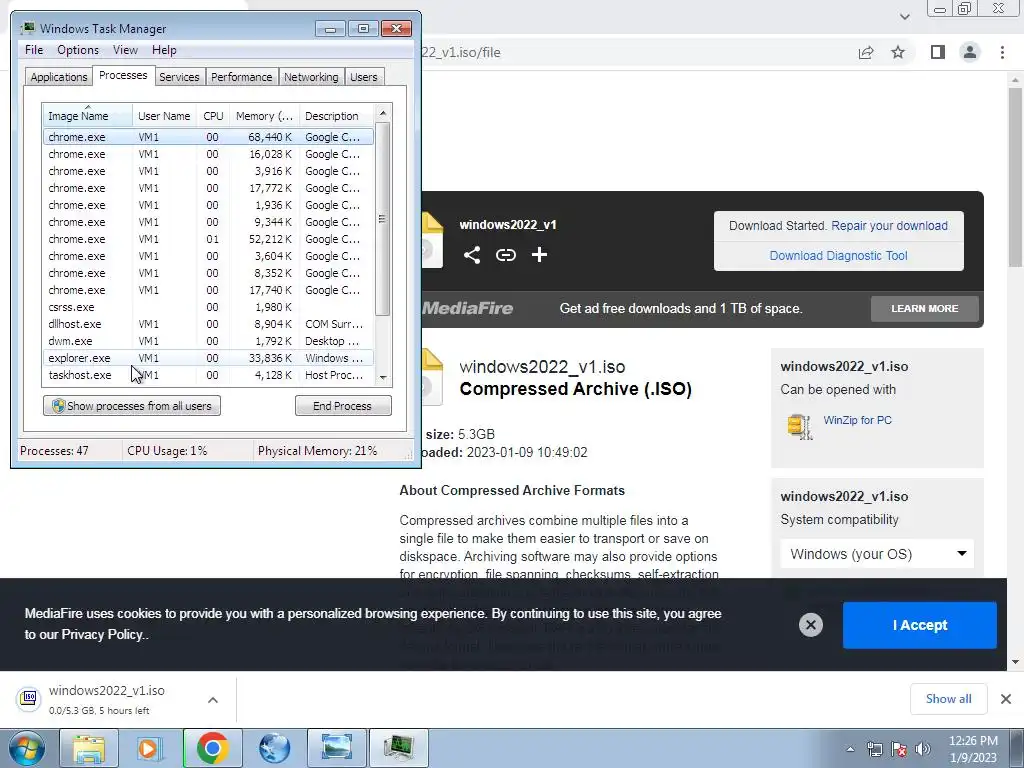Viewport: 1024px width, 768px height.
Task: Open Chrome three-dot menu
Action: (x=1002, y=52)
